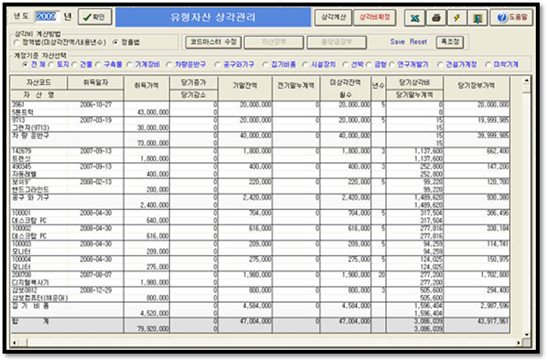This screenshot has height=362, width=548.
Task: Click the 자산코드 column header
Action: click(39, 83)
